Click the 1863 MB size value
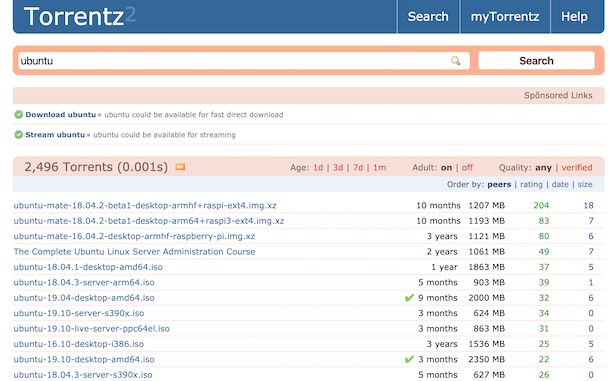 tap(486, 267)
